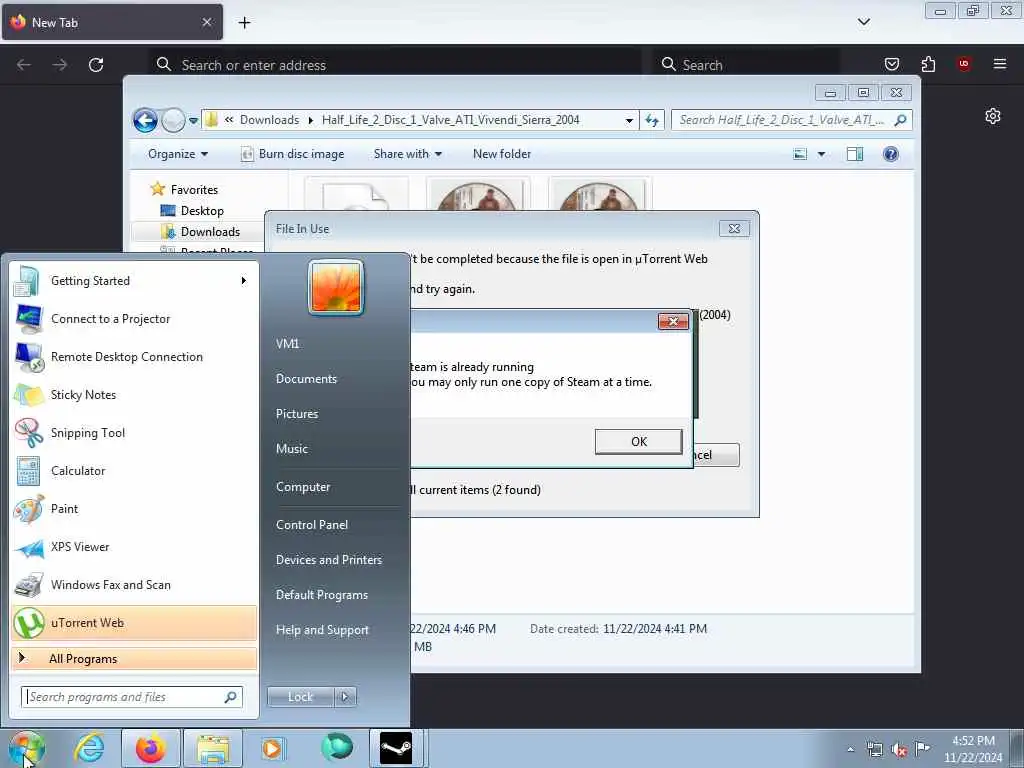1024x768 pixels.
Task: Click Downloads in Explorer address bar
Action: 269,120
